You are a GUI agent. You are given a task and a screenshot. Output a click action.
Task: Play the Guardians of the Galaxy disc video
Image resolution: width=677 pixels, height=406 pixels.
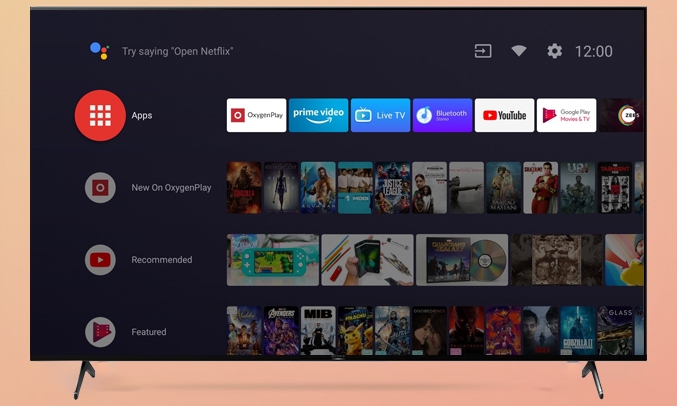462,260
